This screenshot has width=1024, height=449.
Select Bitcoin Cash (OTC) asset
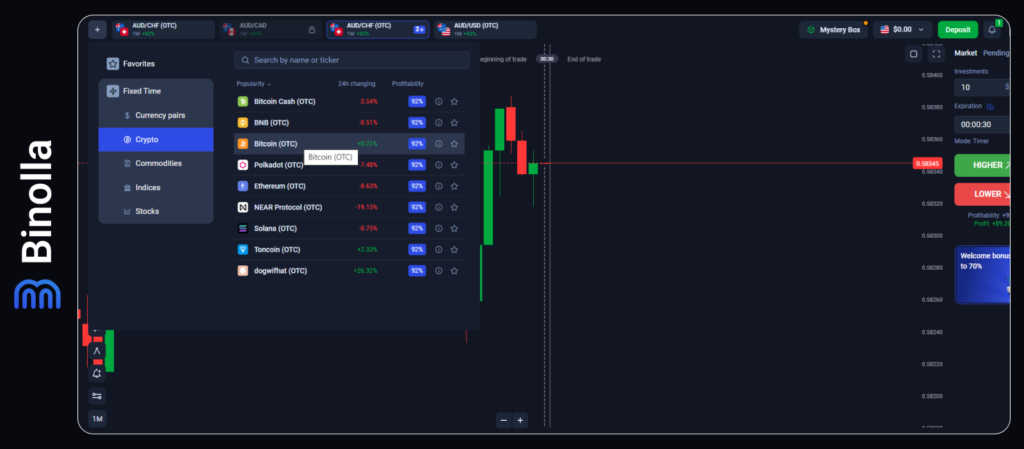click(349, 101)
